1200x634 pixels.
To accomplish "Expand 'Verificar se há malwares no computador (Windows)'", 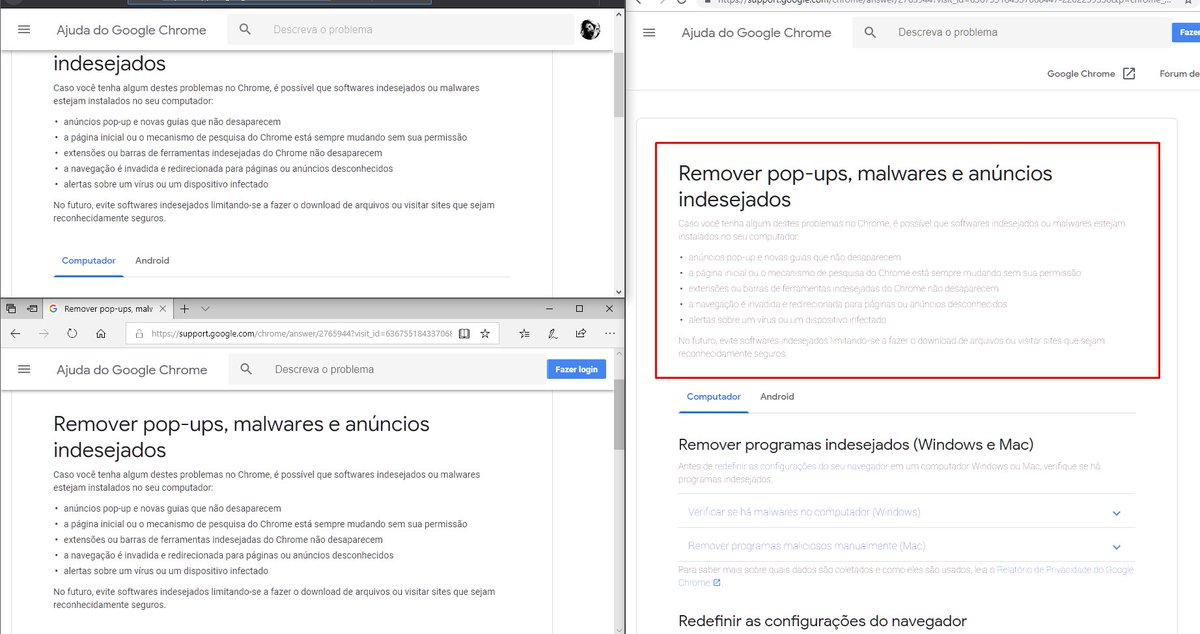I will pos(907,512).
